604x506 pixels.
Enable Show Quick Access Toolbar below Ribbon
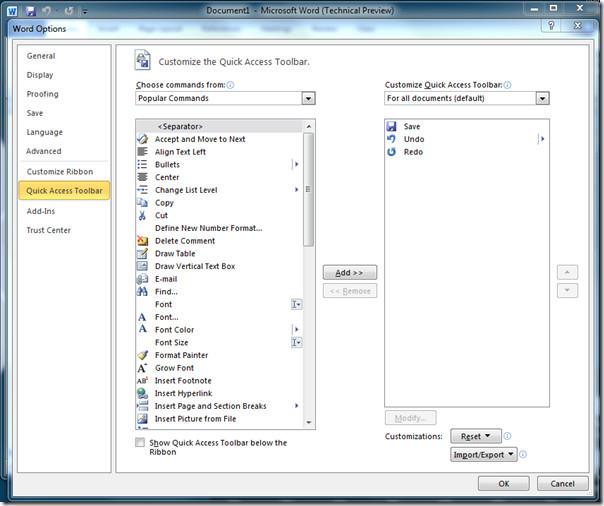point(140,442)
